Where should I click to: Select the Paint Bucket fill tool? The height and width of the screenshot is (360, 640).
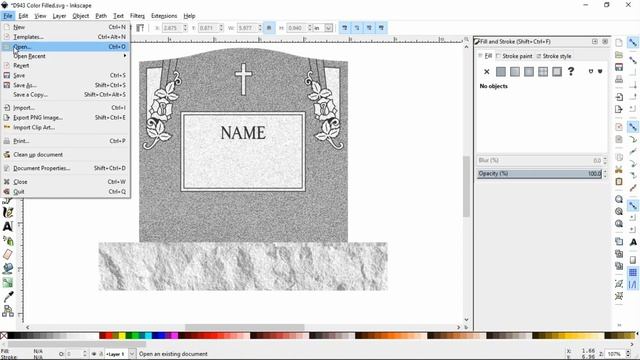tap(8, 268)
